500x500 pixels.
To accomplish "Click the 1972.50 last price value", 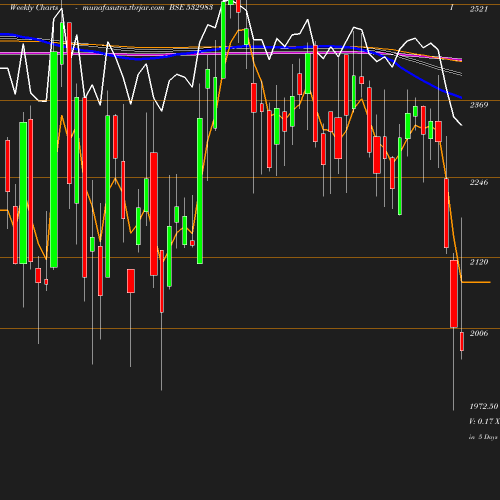I will (x=484, y=406).
